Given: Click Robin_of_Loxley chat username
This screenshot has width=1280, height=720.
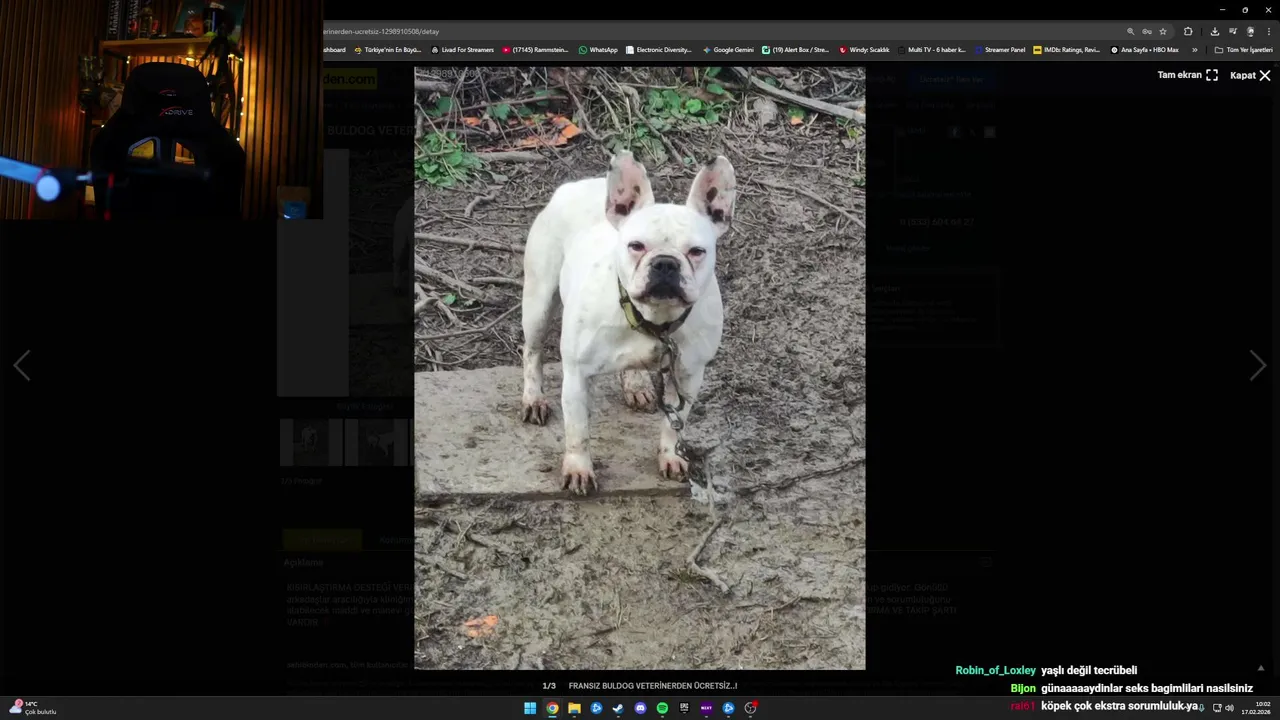Looking at the screenshot, I should click(x=995, y=670).
